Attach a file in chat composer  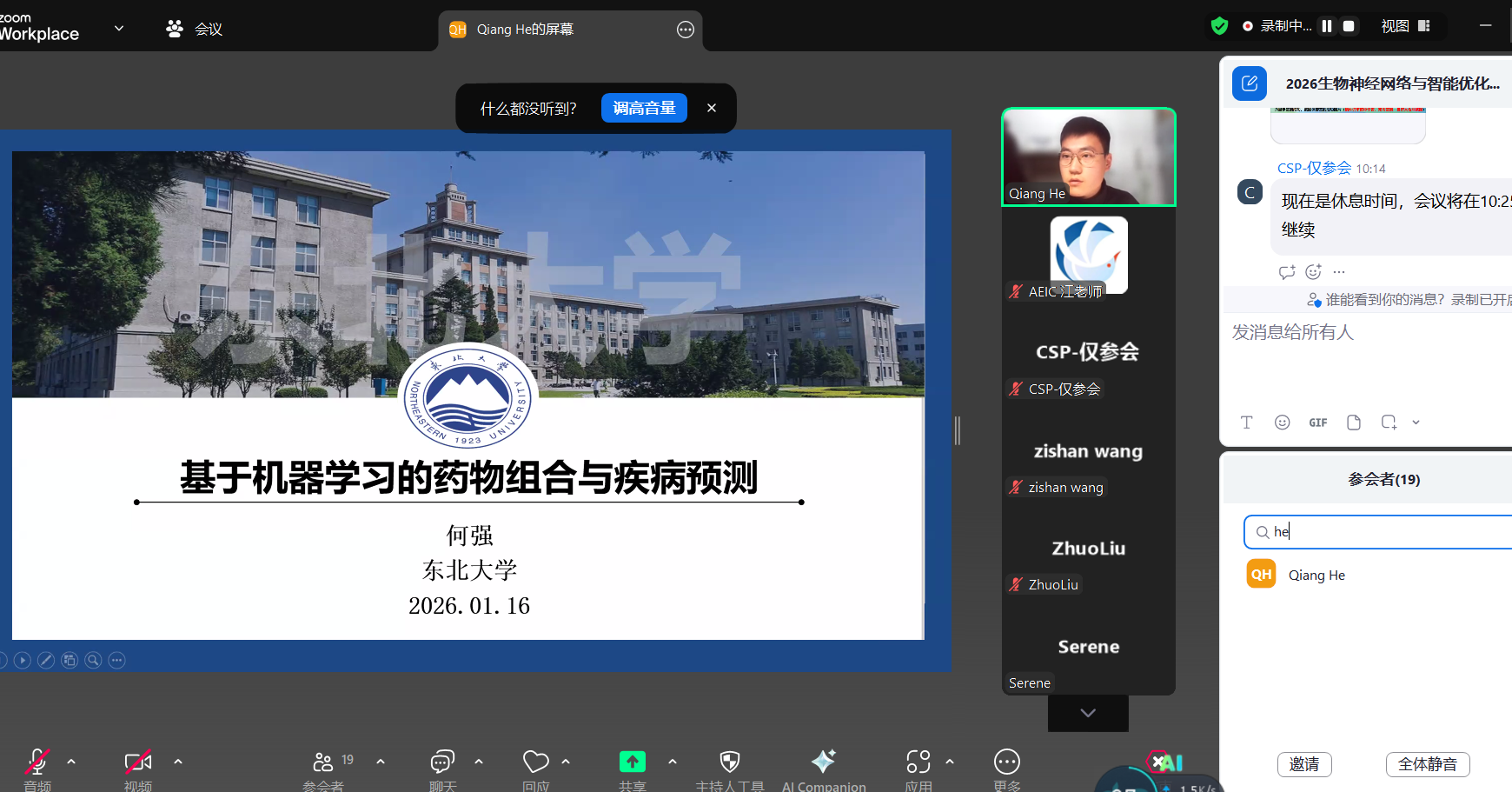[x=1353, y=423]
